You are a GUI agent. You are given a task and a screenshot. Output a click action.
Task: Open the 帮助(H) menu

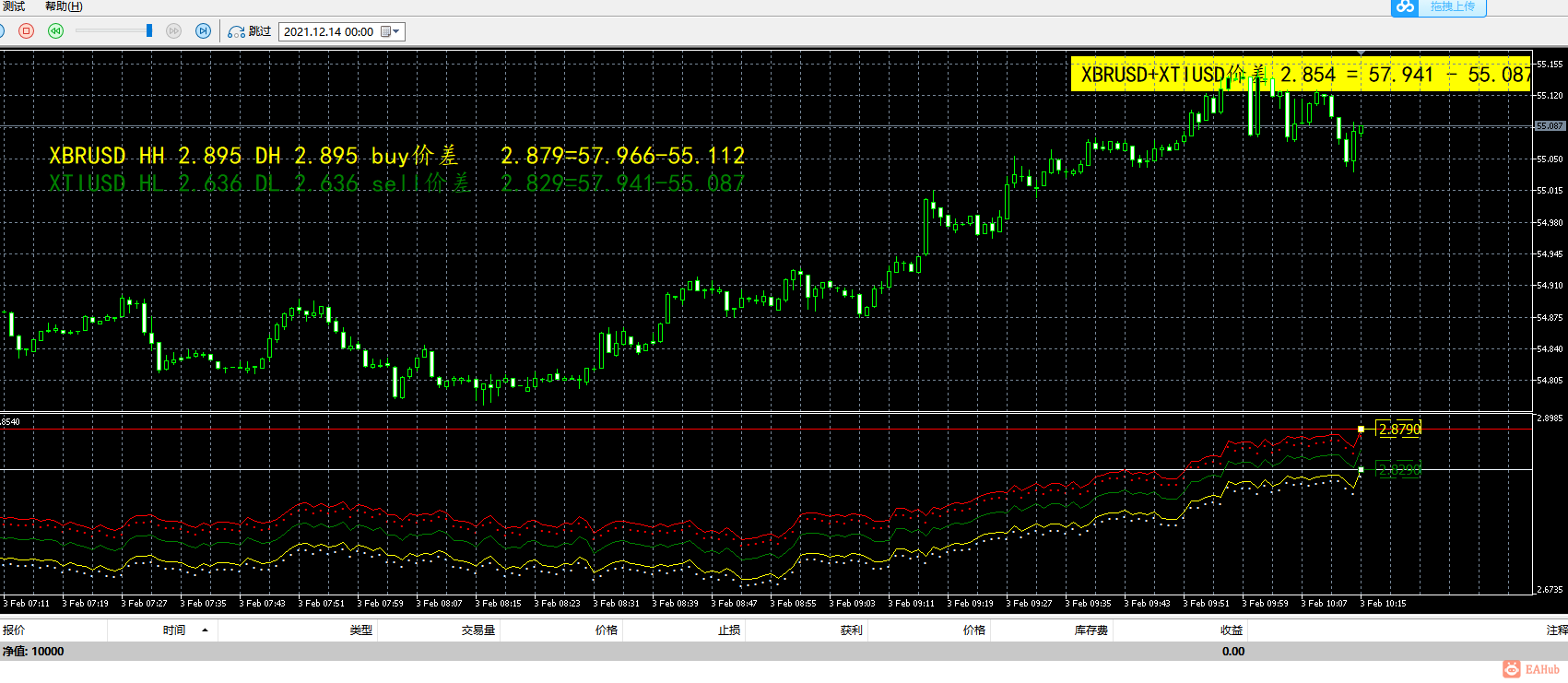pyautogui.click(x=64, y=6)
